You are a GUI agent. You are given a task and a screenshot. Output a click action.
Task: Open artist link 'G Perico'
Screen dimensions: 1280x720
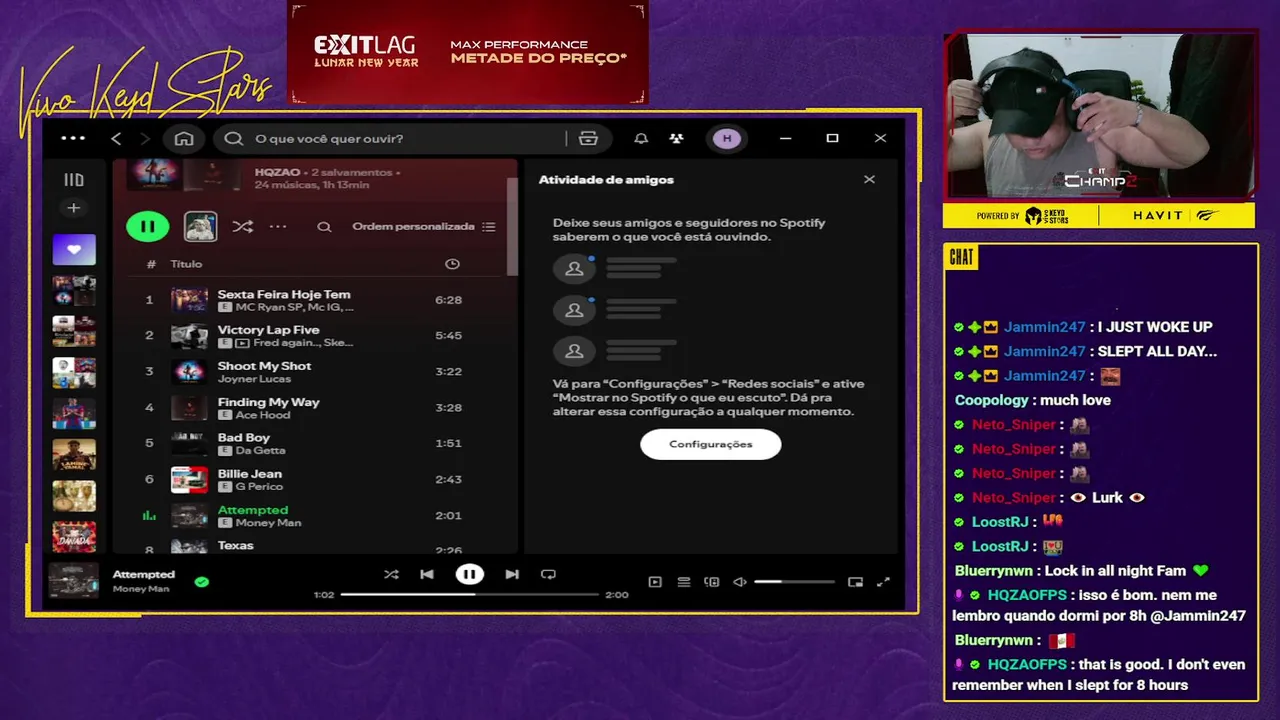259,487
